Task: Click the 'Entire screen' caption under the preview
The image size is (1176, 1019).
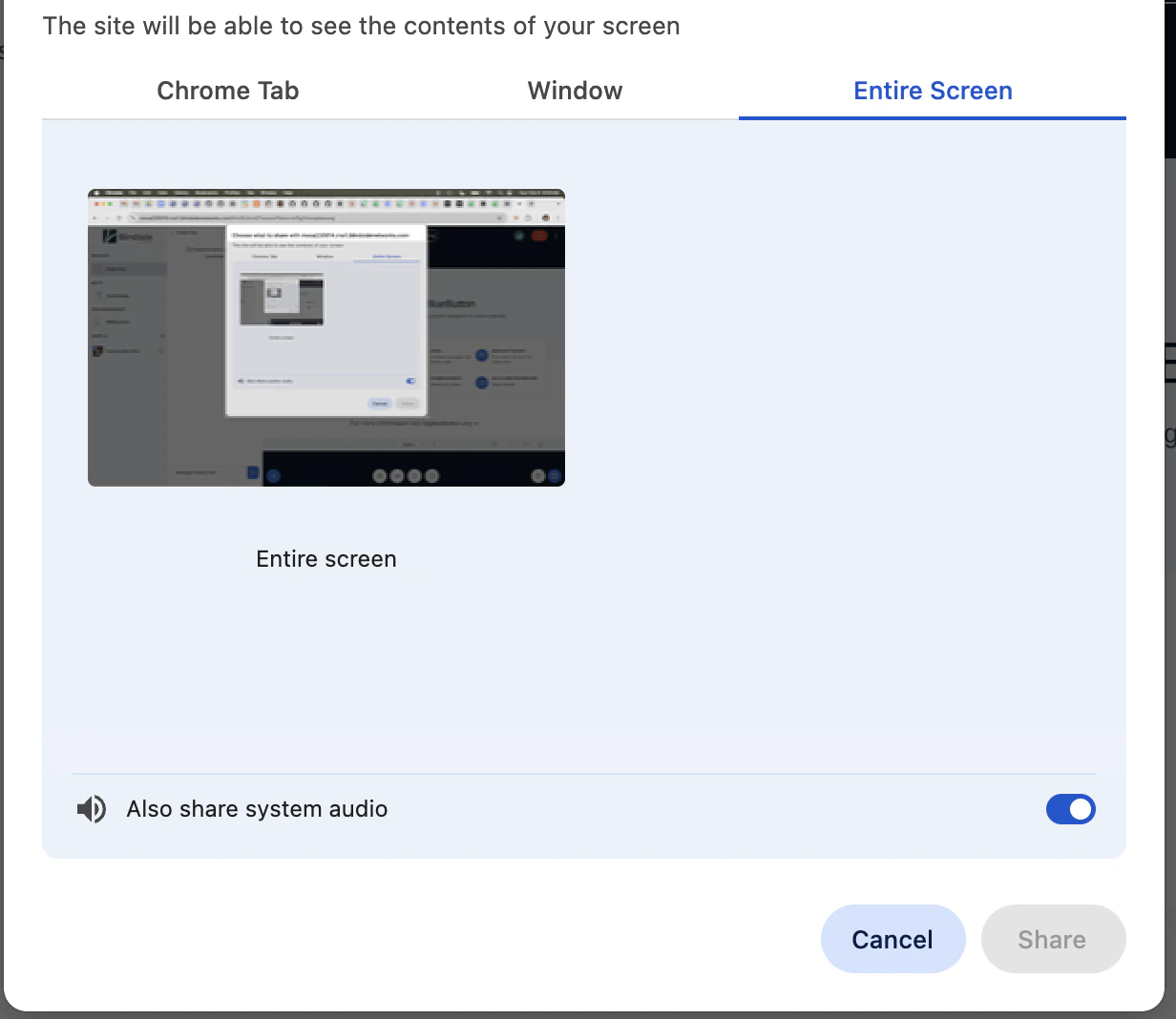Action: 326,559
